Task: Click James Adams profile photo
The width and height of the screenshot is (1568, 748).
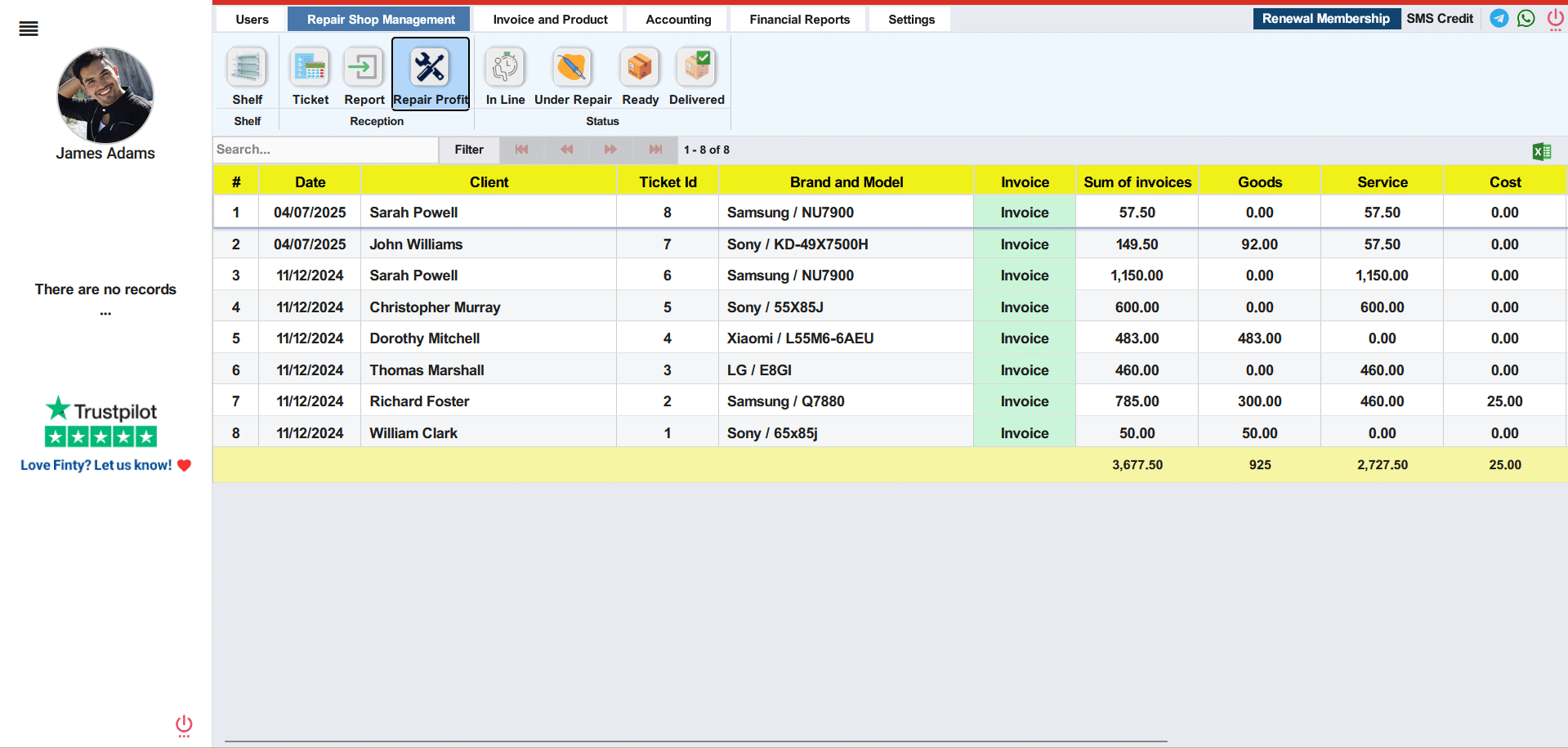Action: coord(105,95)
